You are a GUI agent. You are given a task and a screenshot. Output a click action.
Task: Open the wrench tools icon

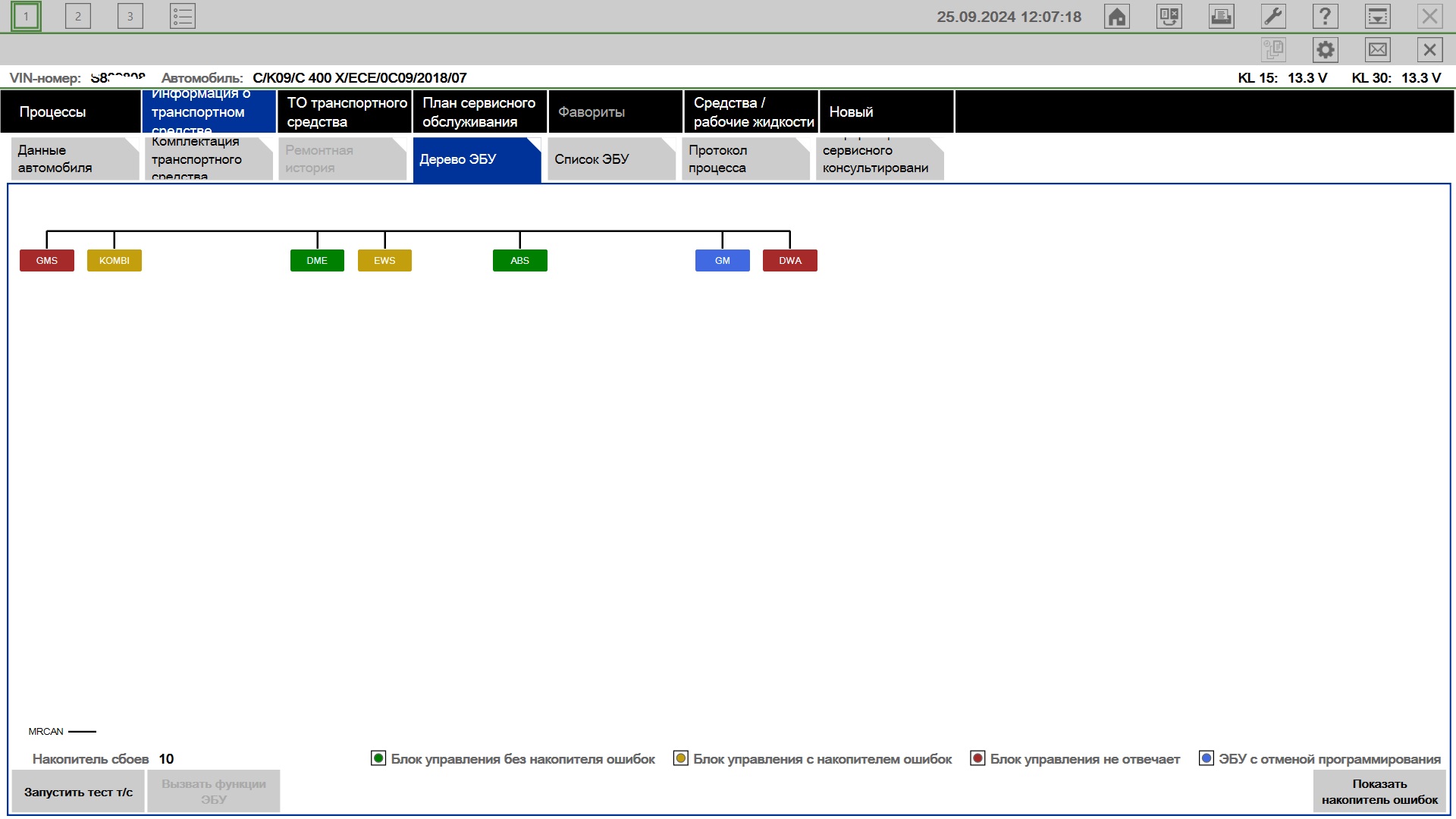[1273, 17]
